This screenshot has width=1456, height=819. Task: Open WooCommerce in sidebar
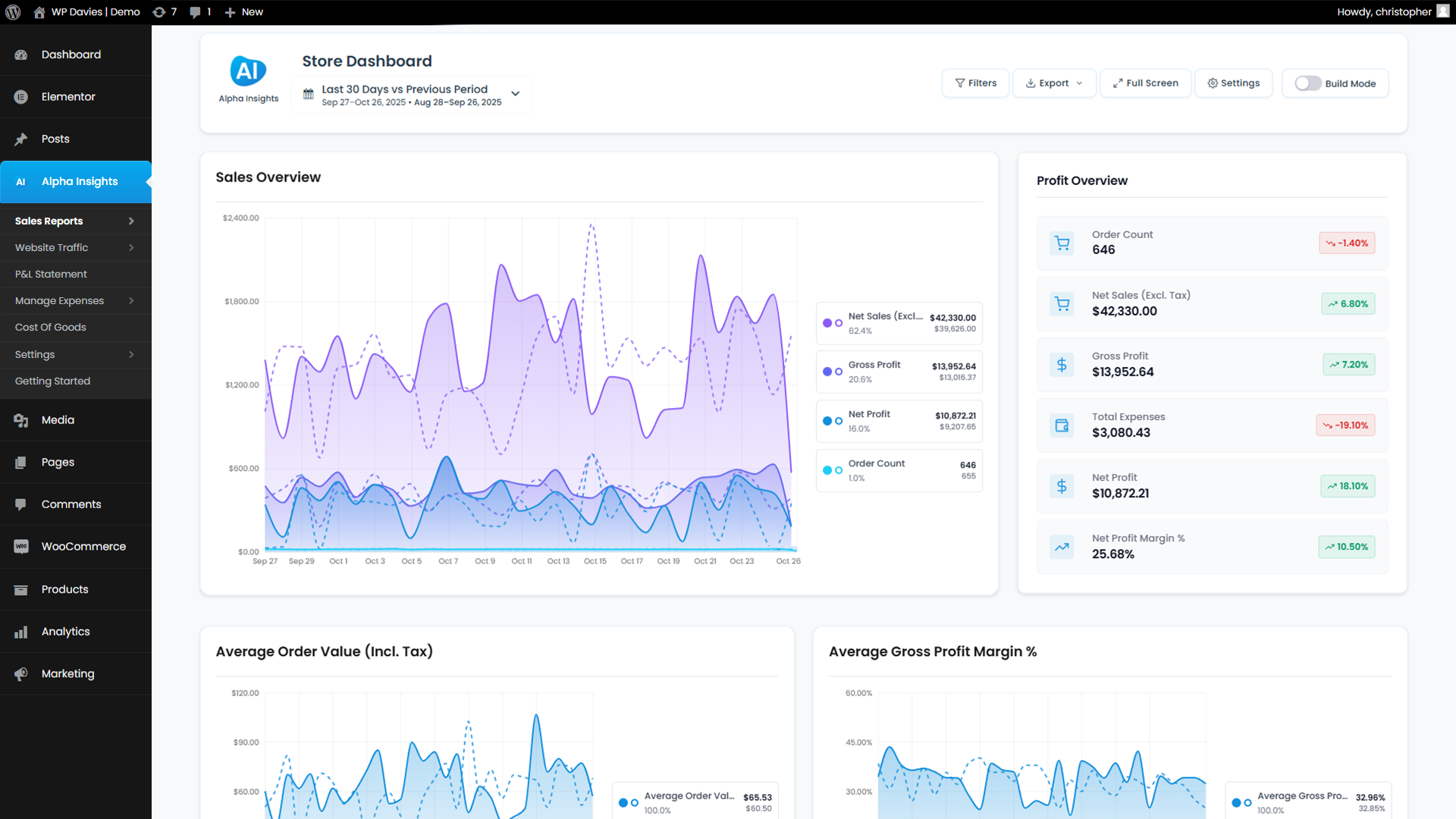click(83, 547)
